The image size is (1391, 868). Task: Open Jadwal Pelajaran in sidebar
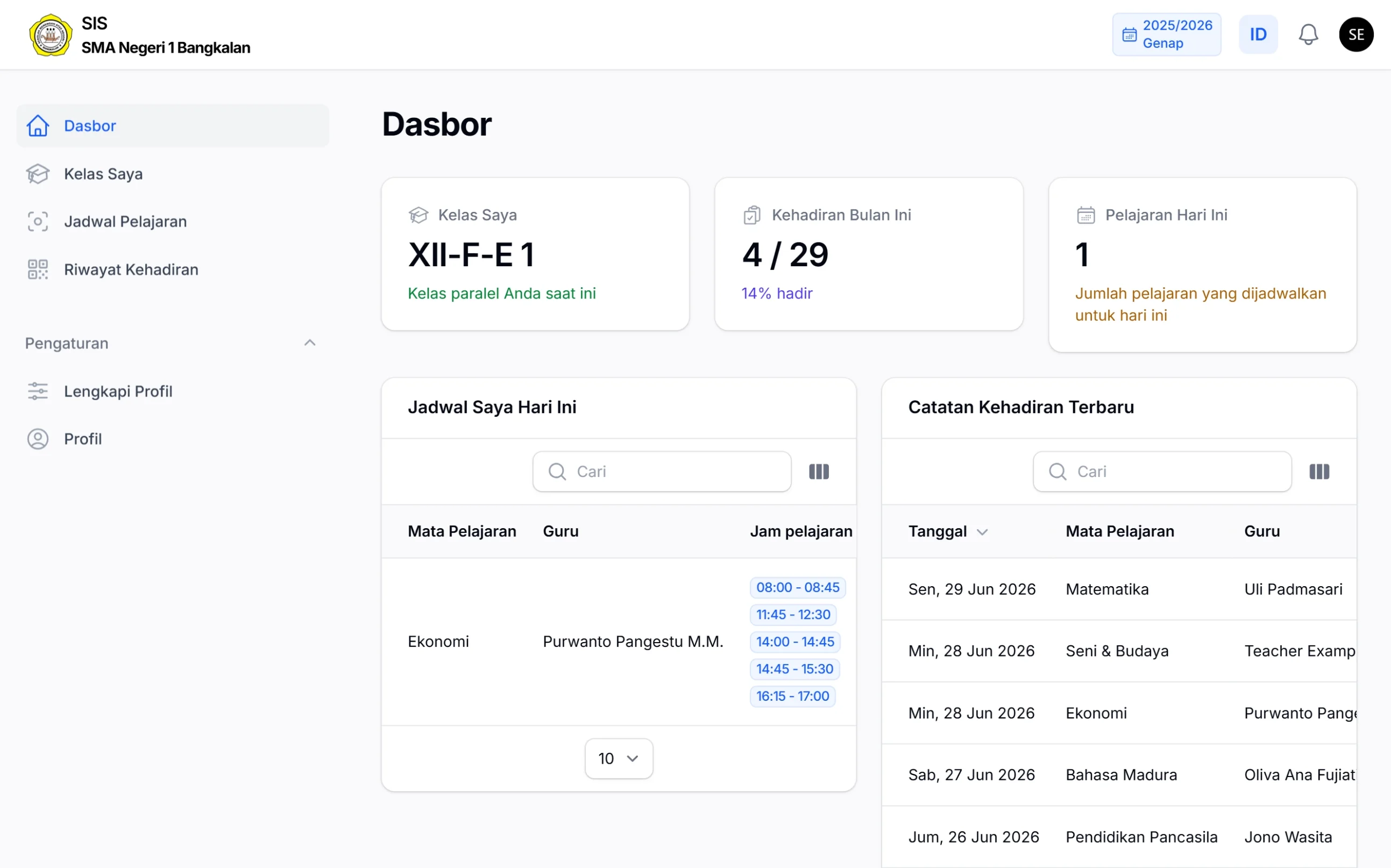[x=125, y=222]
